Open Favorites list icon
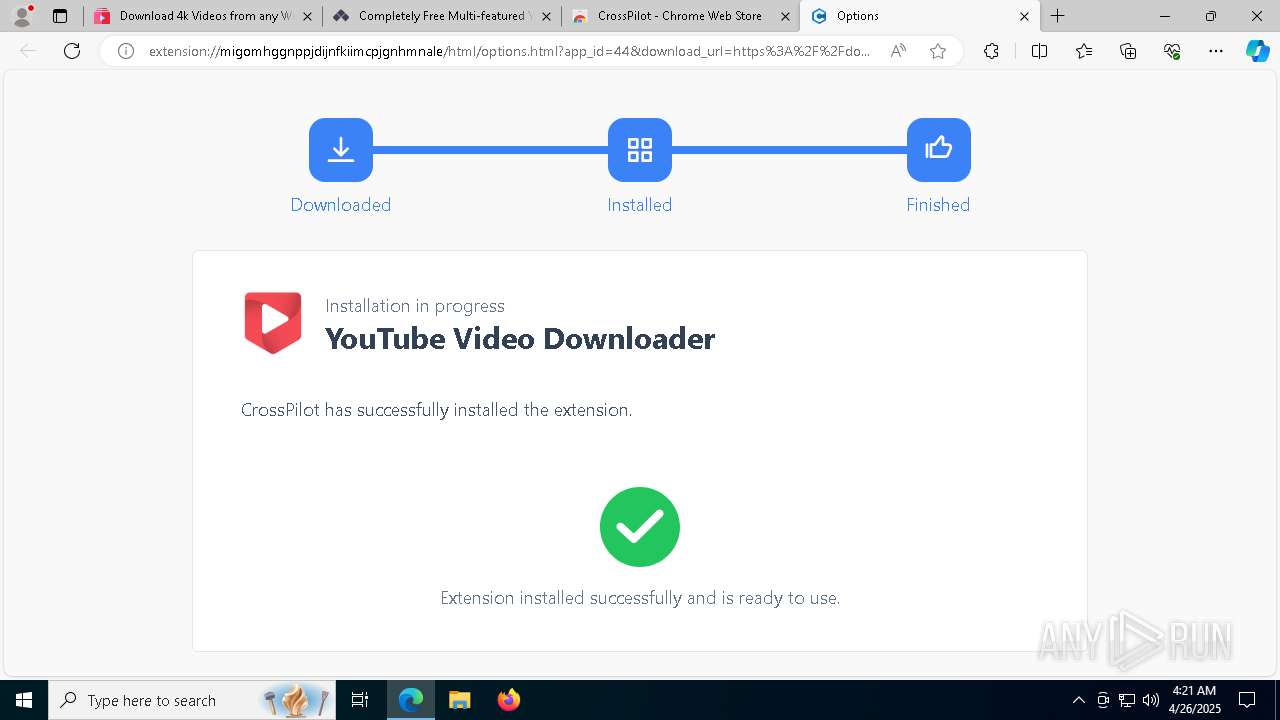Viewport: 1280px width, 720px height. click(x=1084, y=51)
